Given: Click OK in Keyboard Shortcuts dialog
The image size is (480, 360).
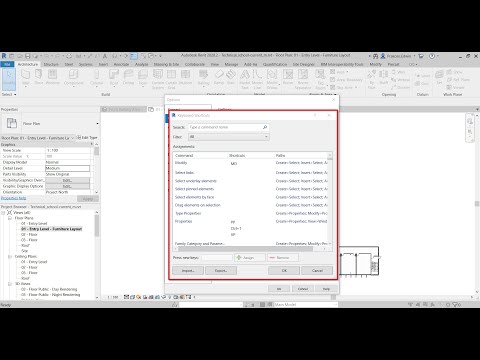Looking at the screenshot, I should pos(284,270).
